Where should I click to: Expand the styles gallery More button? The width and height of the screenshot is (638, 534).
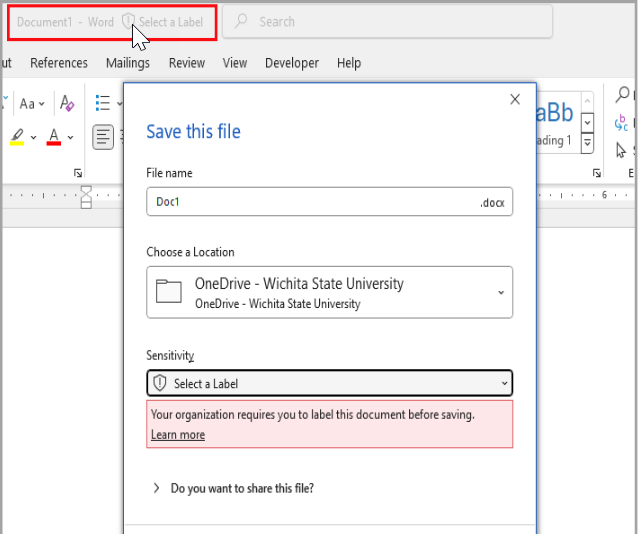pyautogui.click(x=587, y=143)
